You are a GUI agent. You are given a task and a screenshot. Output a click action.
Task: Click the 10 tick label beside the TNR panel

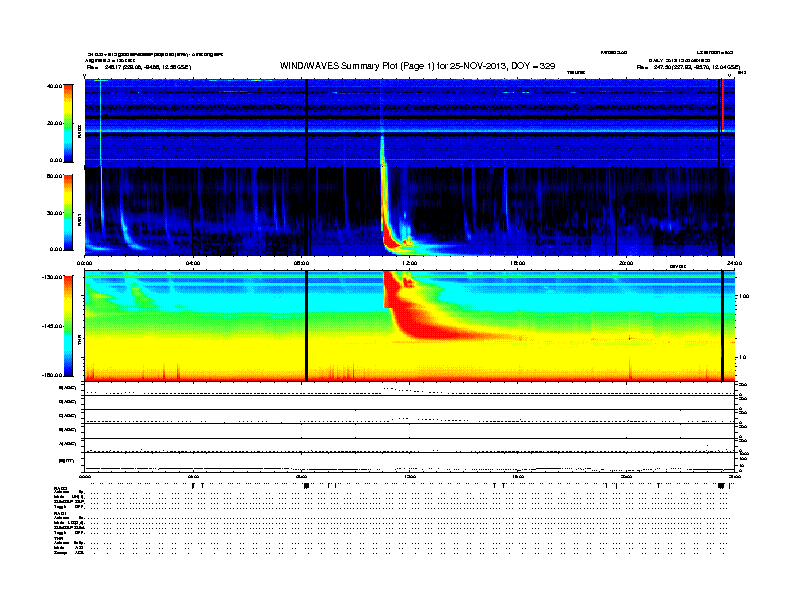[x=742, y=358]
